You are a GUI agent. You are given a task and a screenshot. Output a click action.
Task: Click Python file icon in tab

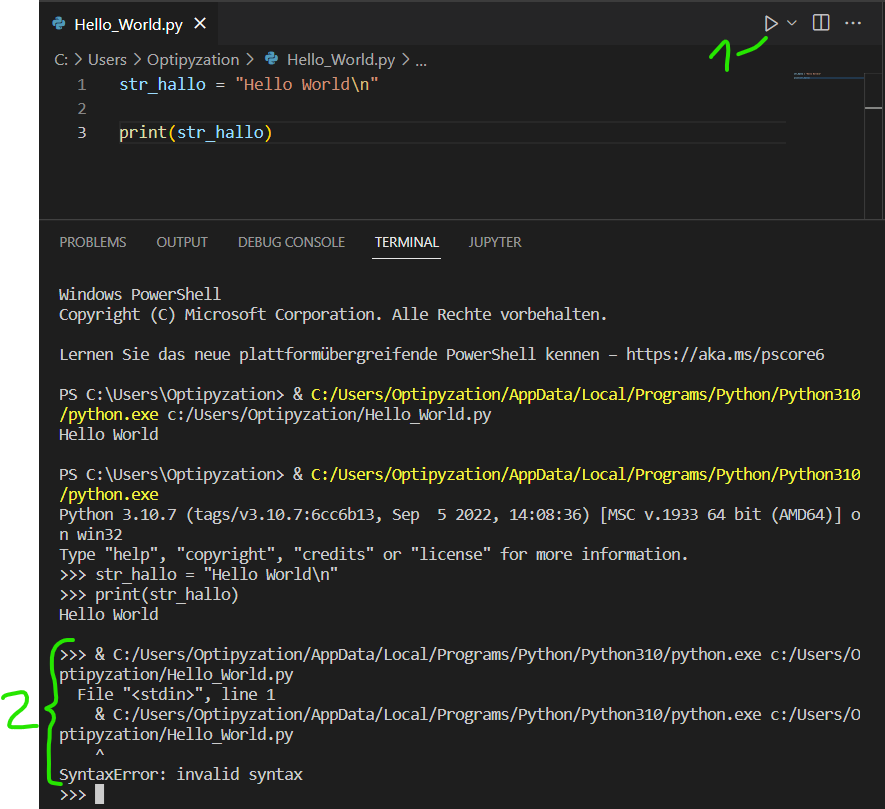(59, 24)
